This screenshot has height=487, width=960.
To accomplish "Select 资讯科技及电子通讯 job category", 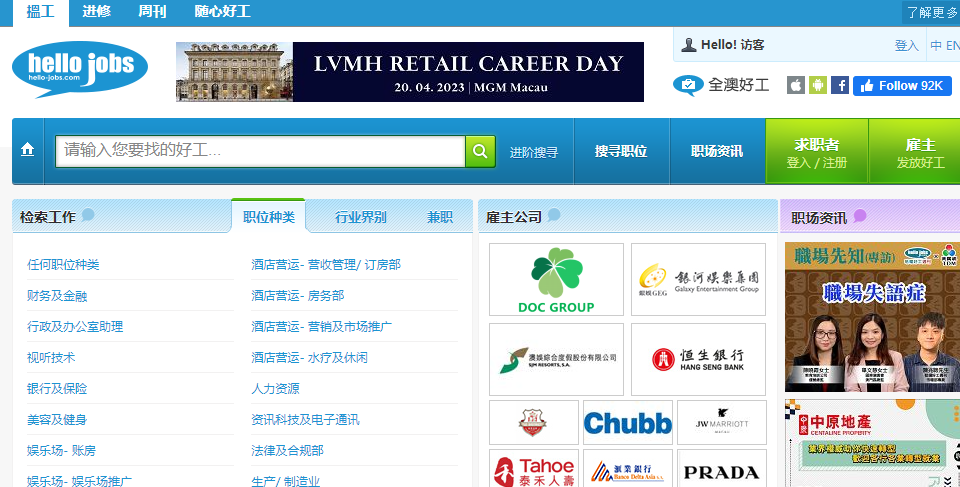I will tap(305, 420).
